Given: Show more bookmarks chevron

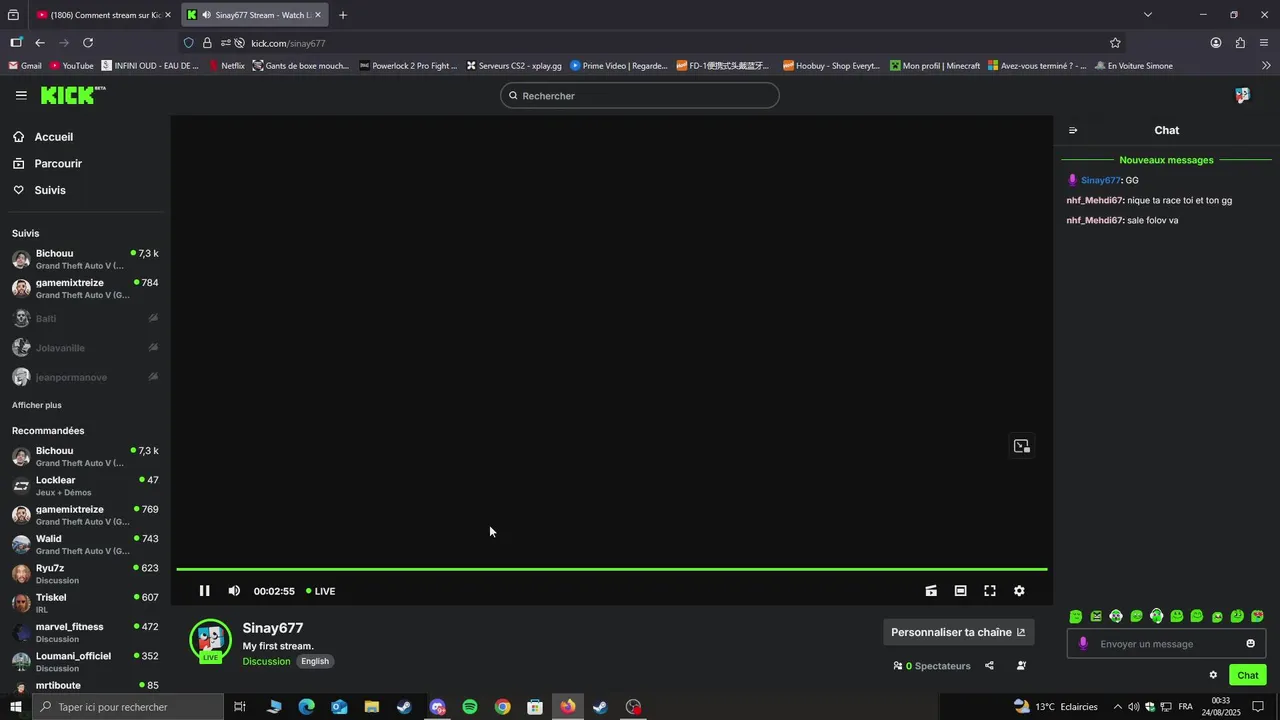Looking at the screenshot, I should point(1266,66).
